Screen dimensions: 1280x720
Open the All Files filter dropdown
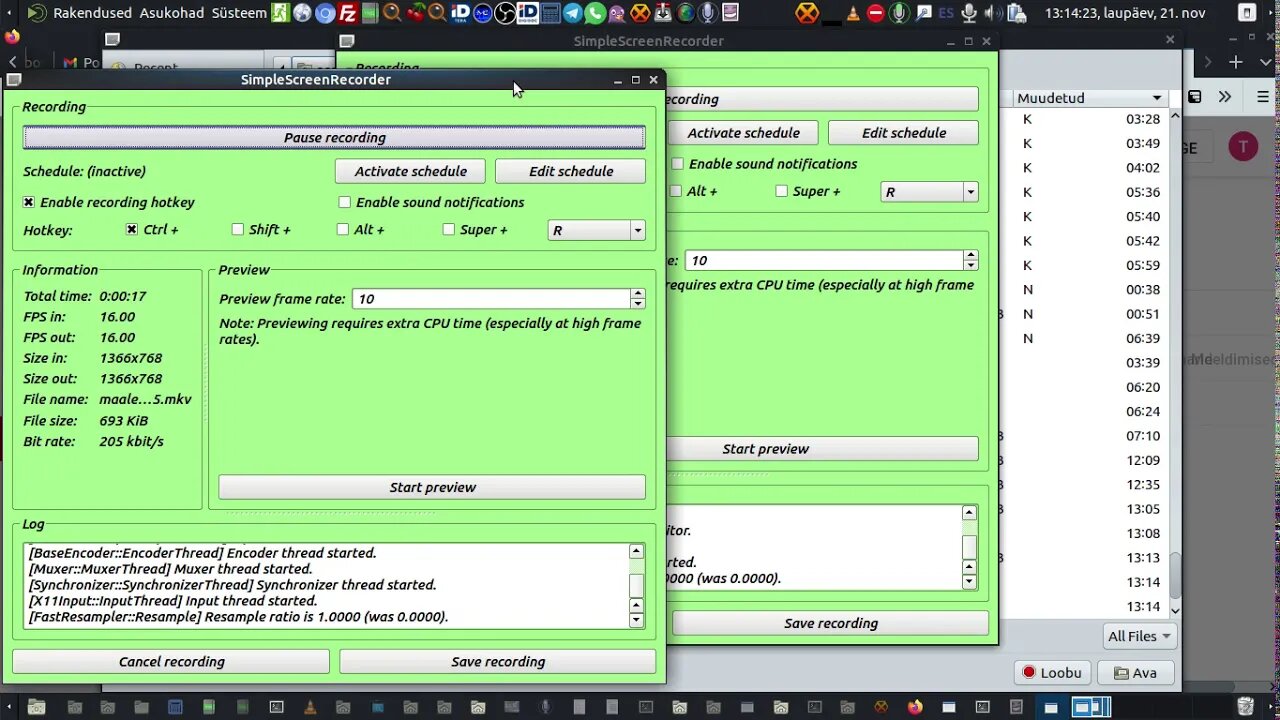(x=1139, y=636)
